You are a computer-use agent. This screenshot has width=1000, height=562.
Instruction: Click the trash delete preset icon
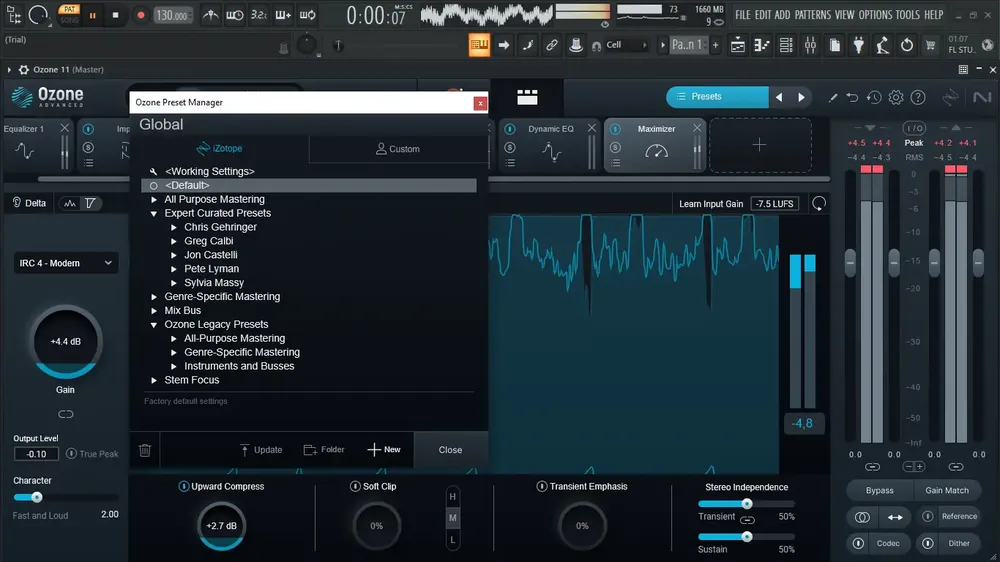click(x=145, y=450)
